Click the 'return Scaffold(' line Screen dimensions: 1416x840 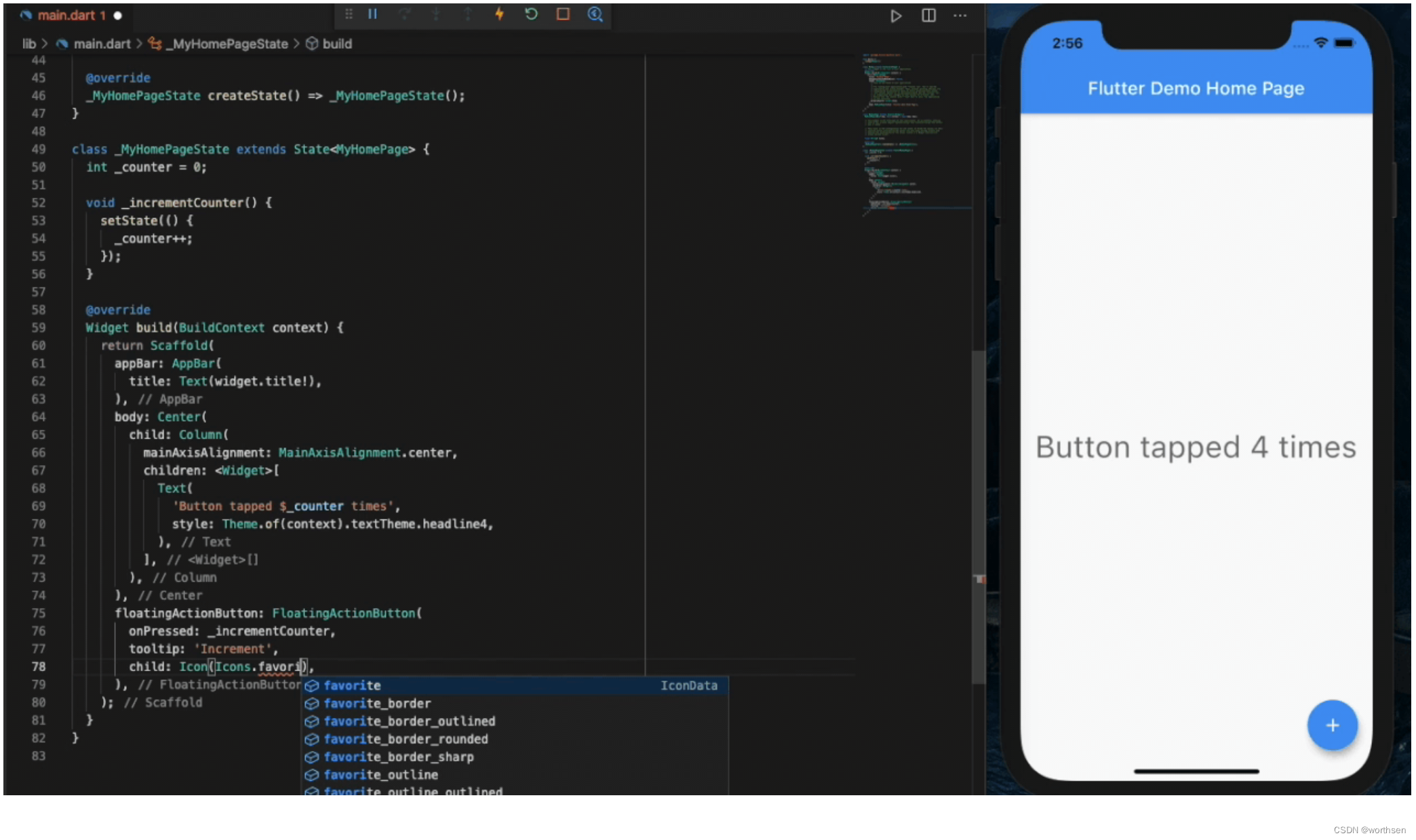tap(157, 346)
